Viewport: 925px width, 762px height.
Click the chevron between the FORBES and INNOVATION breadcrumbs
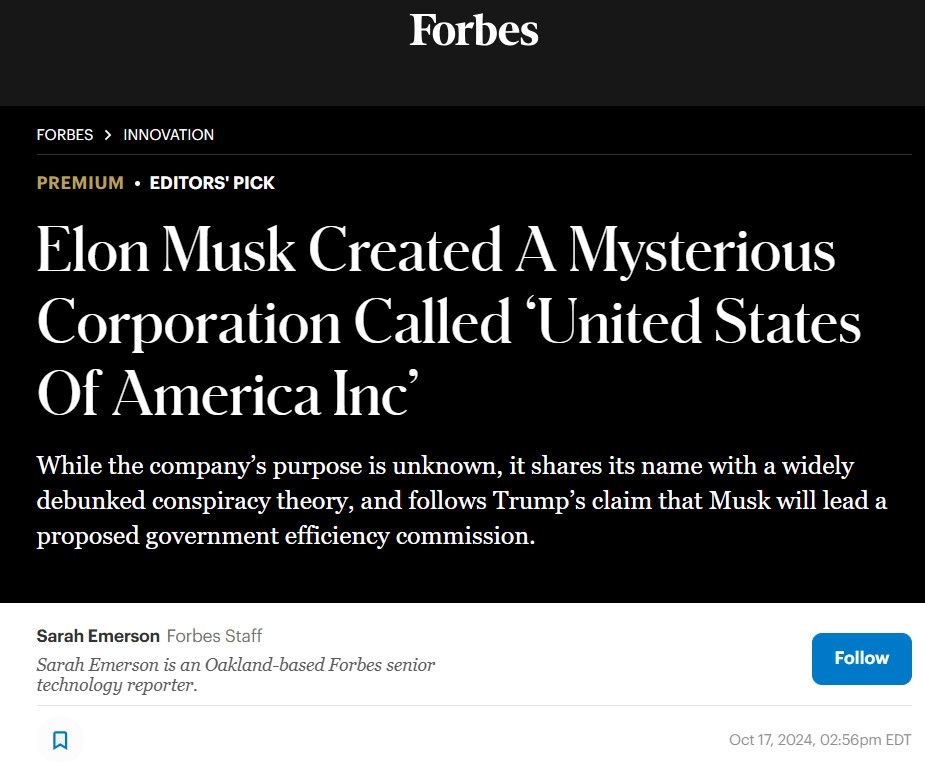tap(108, 135)
